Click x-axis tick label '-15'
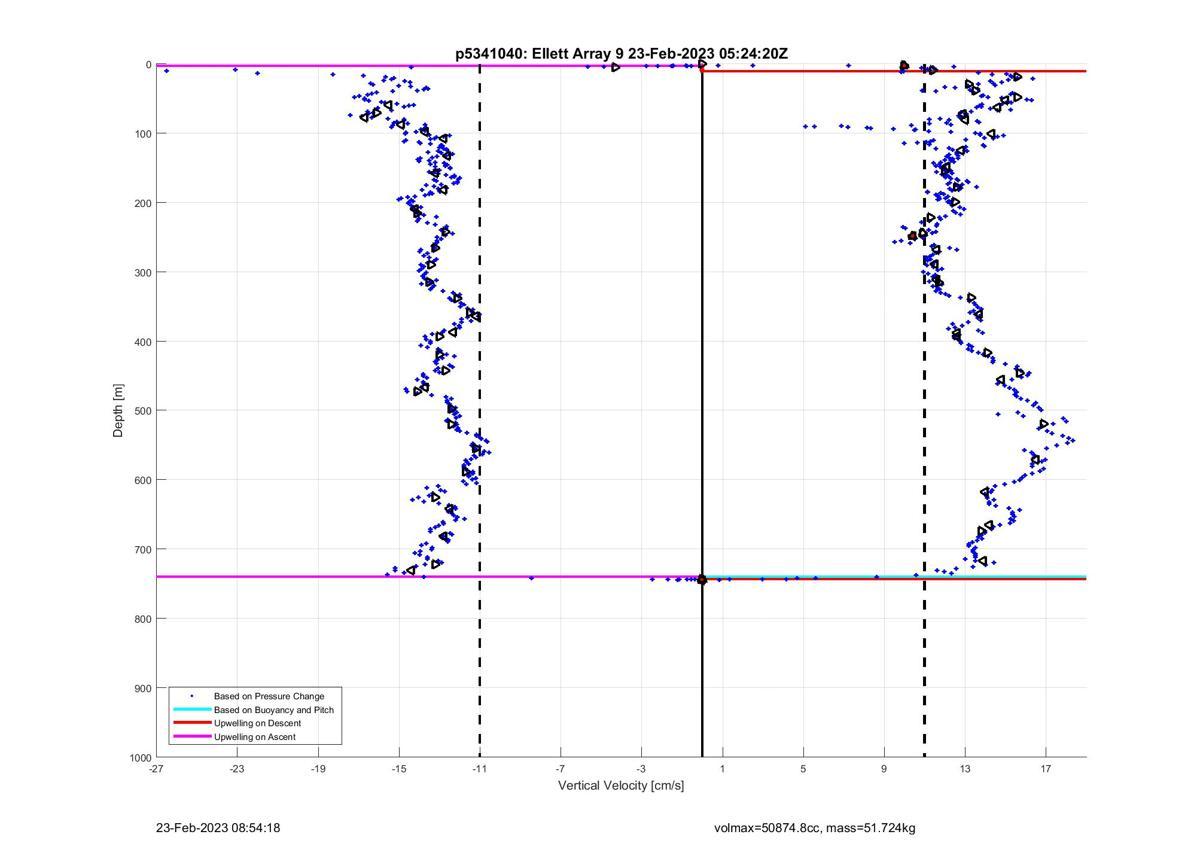The width and height of the screenshot is (1200, 851). 399,769
